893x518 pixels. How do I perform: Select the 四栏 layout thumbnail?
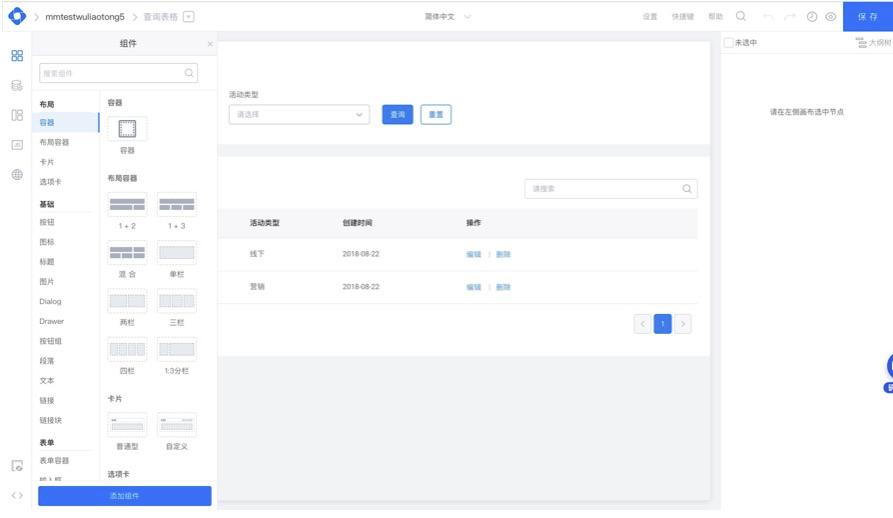point(127,349)
